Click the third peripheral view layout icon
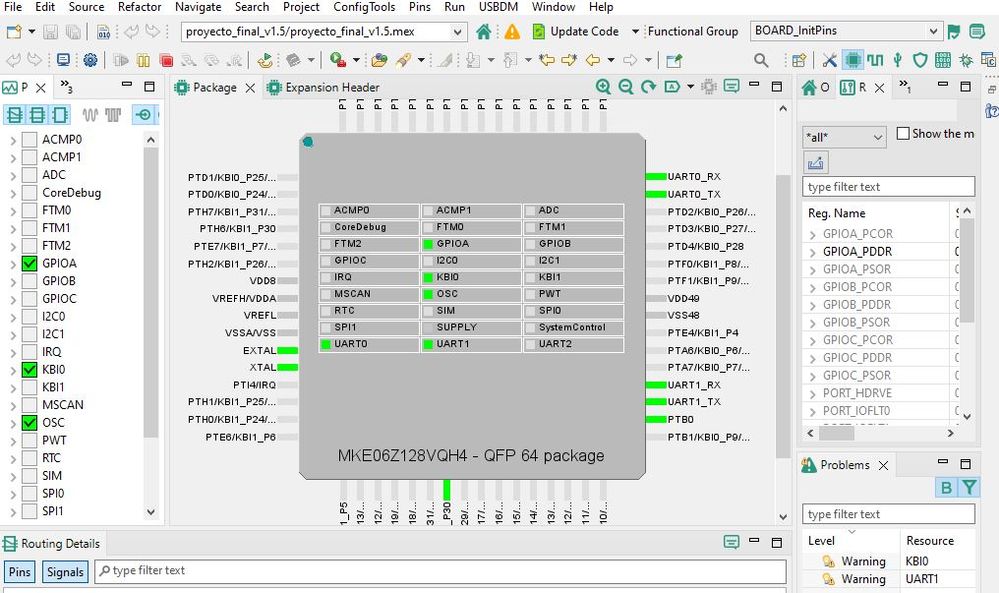The width and height of the screenshot is (999, 593). [60, 115]
